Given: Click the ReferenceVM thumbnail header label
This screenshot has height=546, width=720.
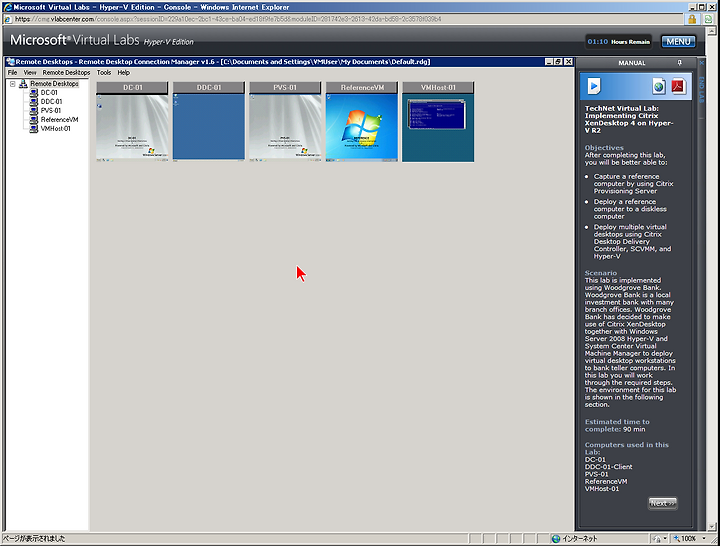Looking at the screenshot, I should click(362, 88).
